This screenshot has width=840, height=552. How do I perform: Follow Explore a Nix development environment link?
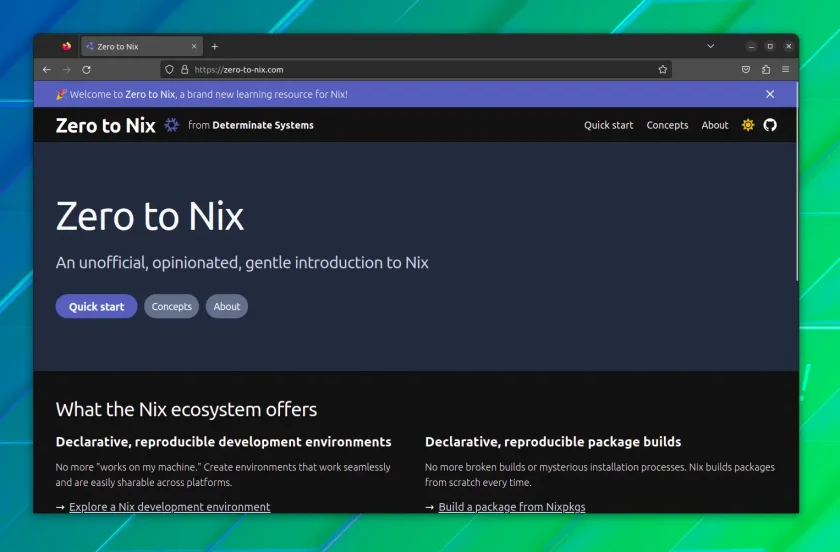169,507
